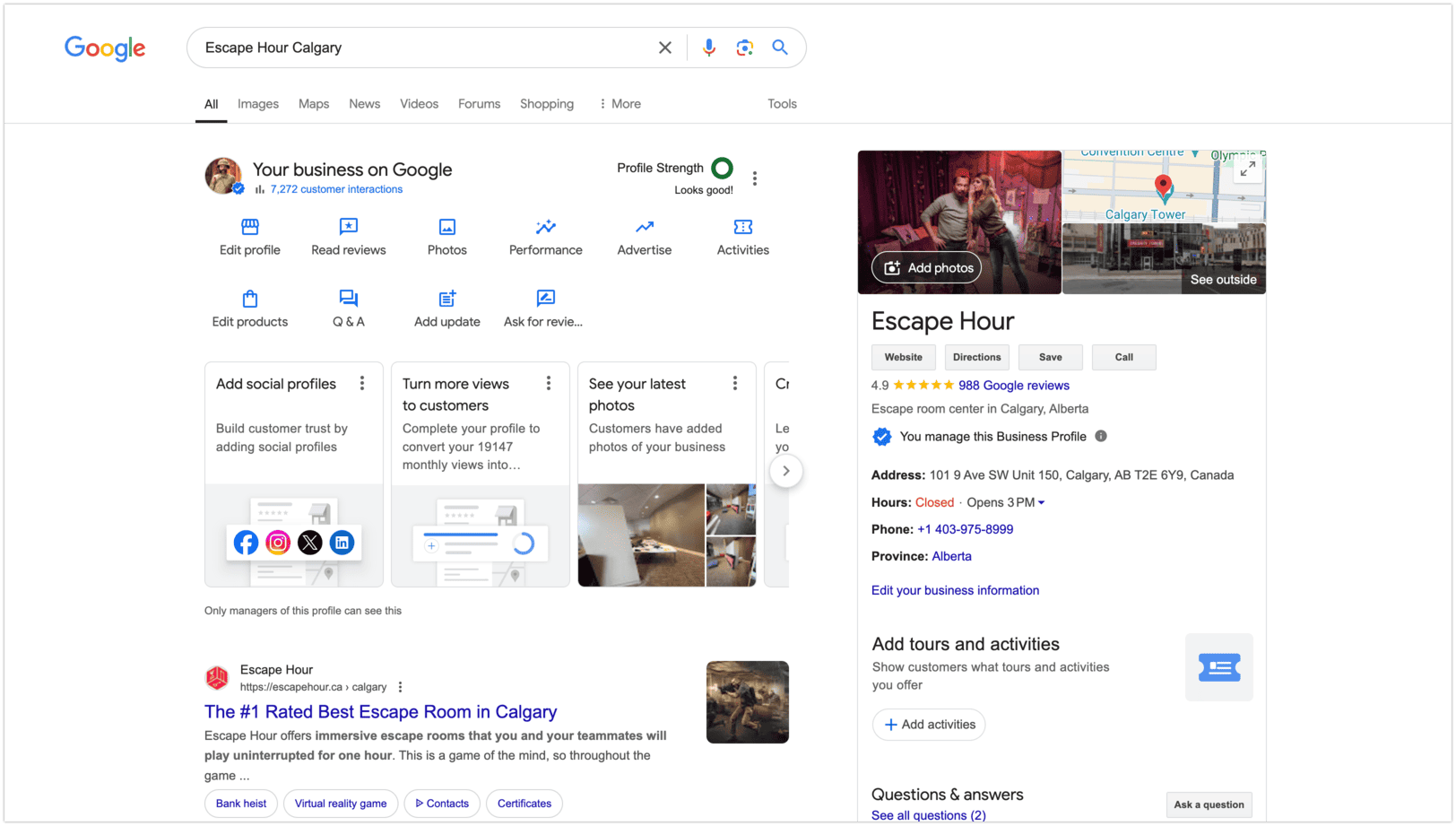
Task: Clear the search box with the X
Action: point(664,48)
